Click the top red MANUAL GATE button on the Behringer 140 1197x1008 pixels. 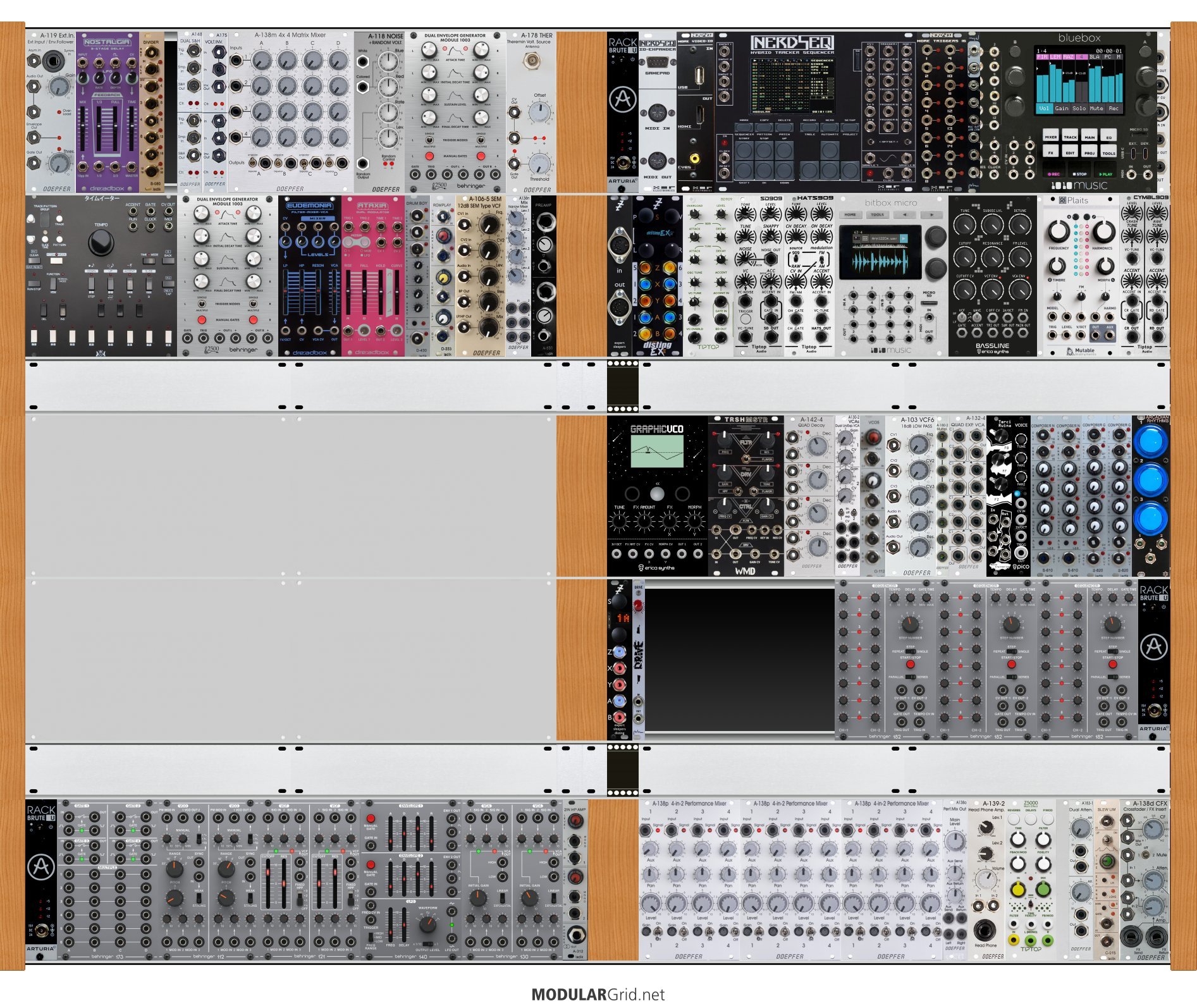pyautogui.click(x=371, y=818)
